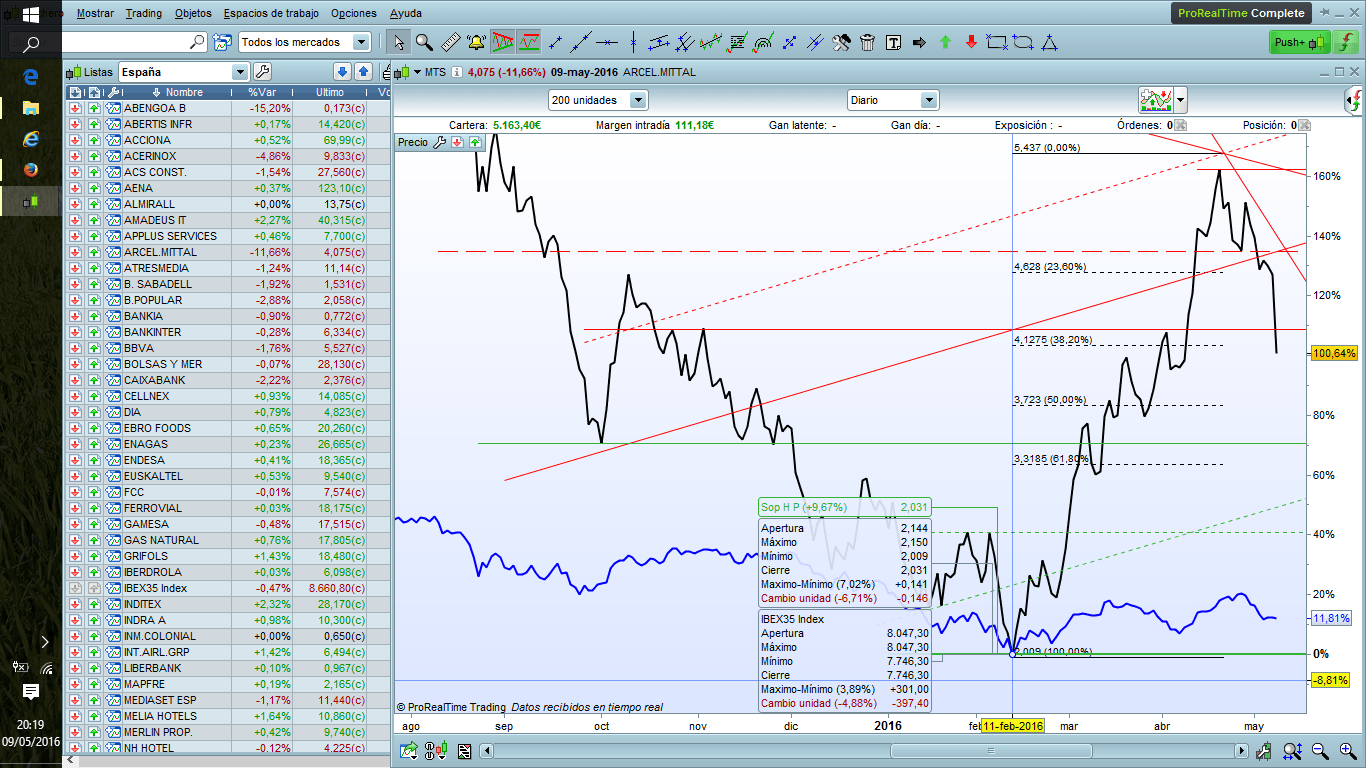Pick the red down-arrow drawing tool
This screenshot has height=768, width=1366.
[x=971, y=42]
